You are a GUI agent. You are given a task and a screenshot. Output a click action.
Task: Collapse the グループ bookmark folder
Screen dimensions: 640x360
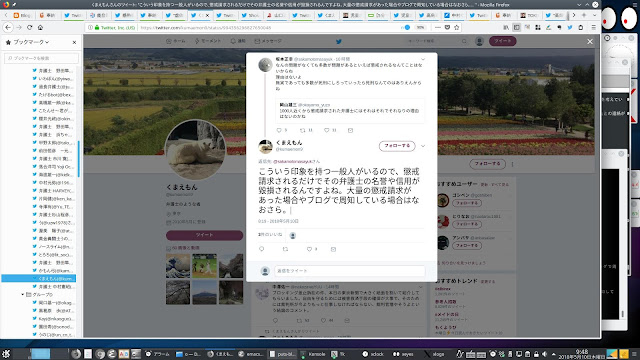(23, 294)
